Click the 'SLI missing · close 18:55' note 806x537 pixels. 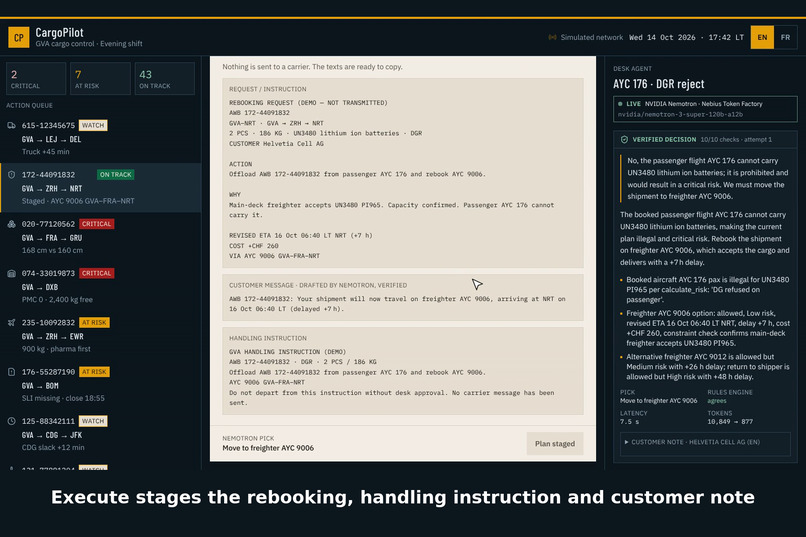pos(63,398)
